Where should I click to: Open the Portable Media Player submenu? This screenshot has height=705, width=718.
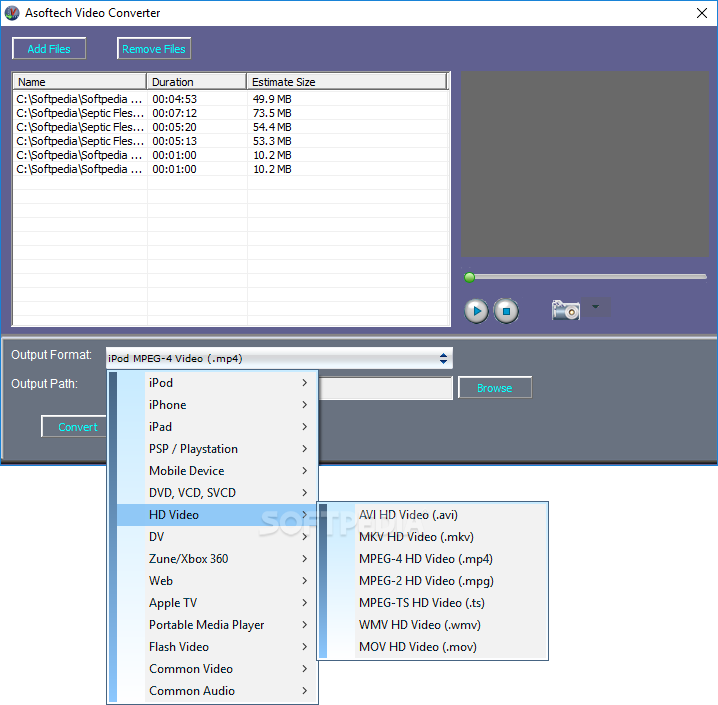(x=217, y=624)
